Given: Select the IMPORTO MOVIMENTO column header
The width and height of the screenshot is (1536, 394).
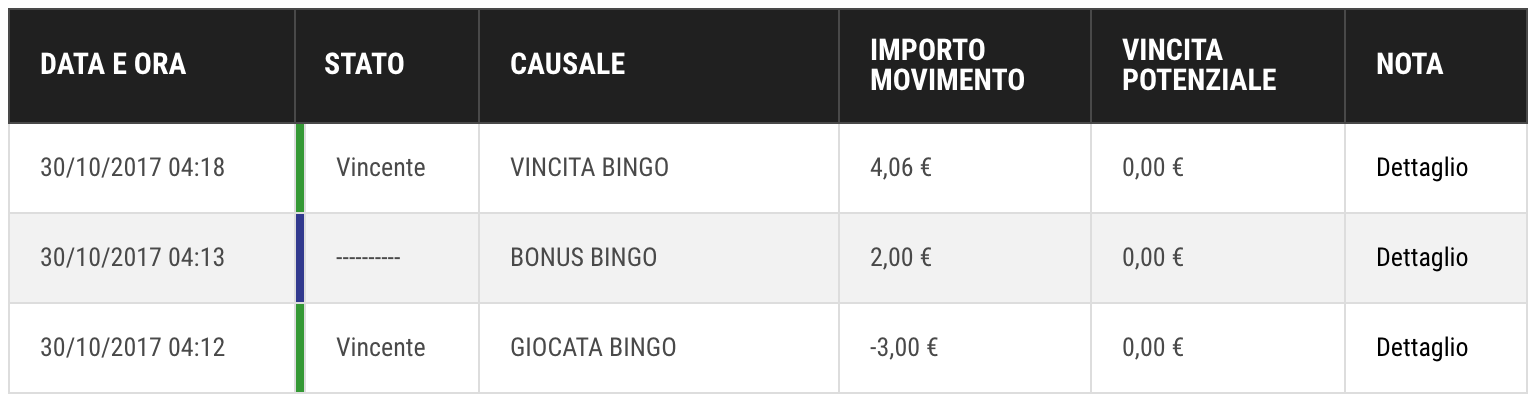Looking at the screenshot, I should [x=947, y=65].
